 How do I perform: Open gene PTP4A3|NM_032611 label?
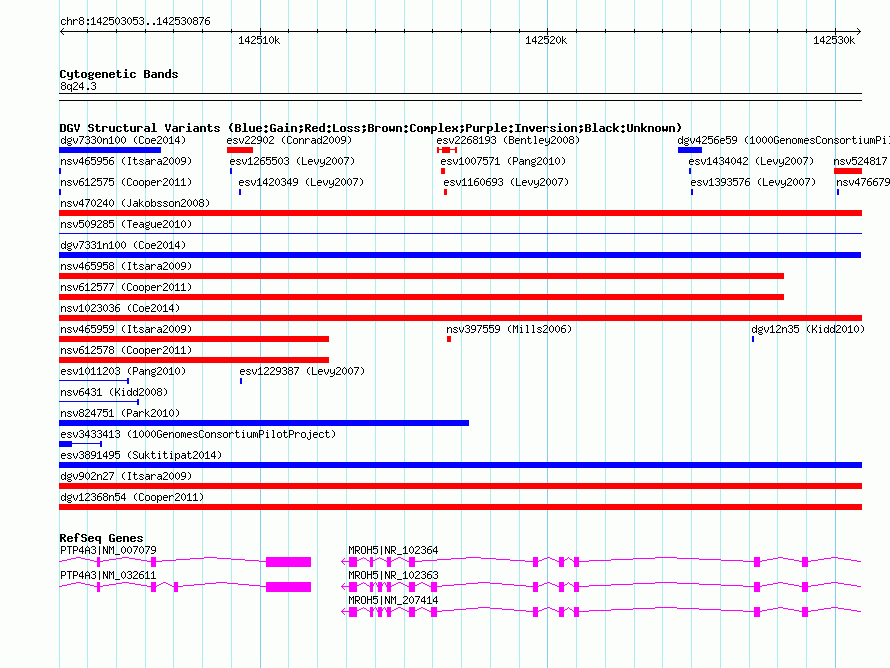click(x=108, y=575)
